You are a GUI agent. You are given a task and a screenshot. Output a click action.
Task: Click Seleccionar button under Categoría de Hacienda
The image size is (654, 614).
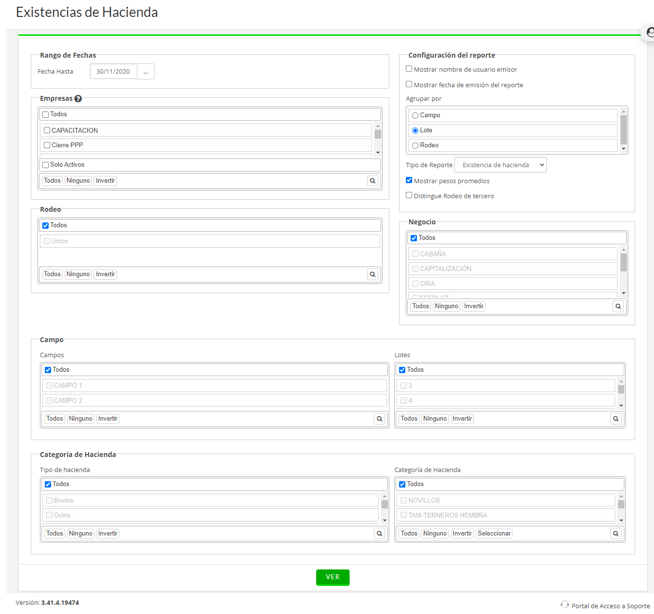point(494,533)
